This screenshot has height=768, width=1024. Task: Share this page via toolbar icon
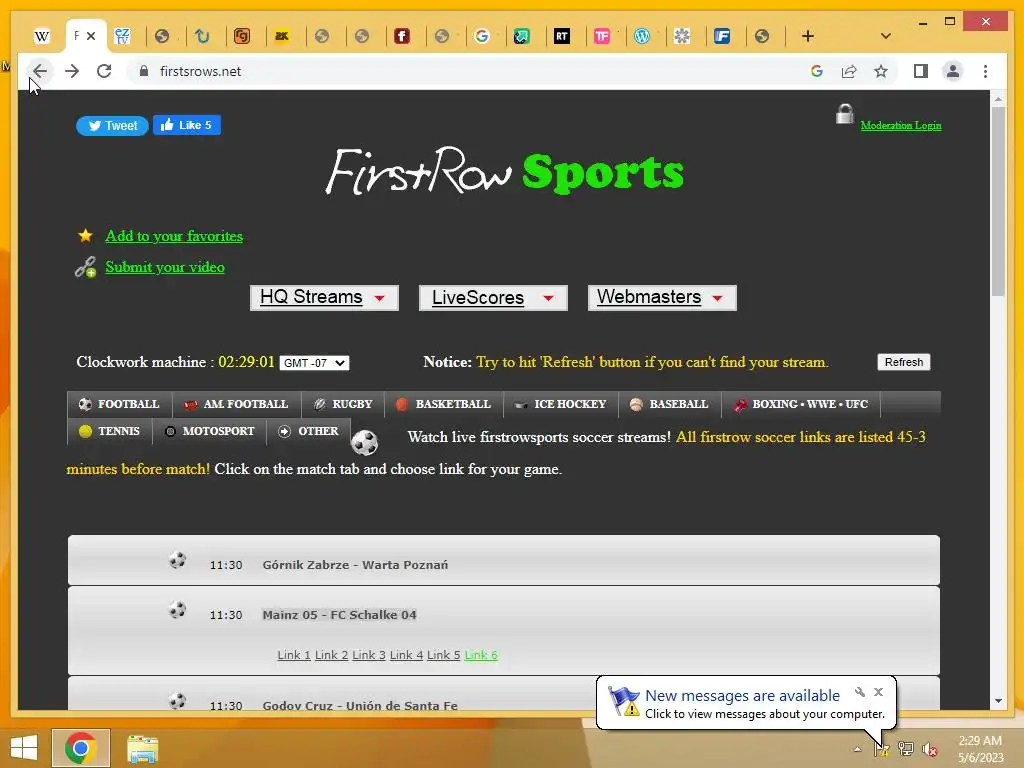[x=849, y=71]
